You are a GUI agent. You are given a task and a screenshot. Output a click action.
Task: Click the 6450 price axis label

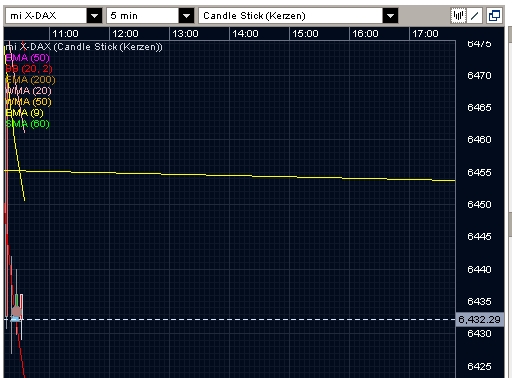pos(479,204)
